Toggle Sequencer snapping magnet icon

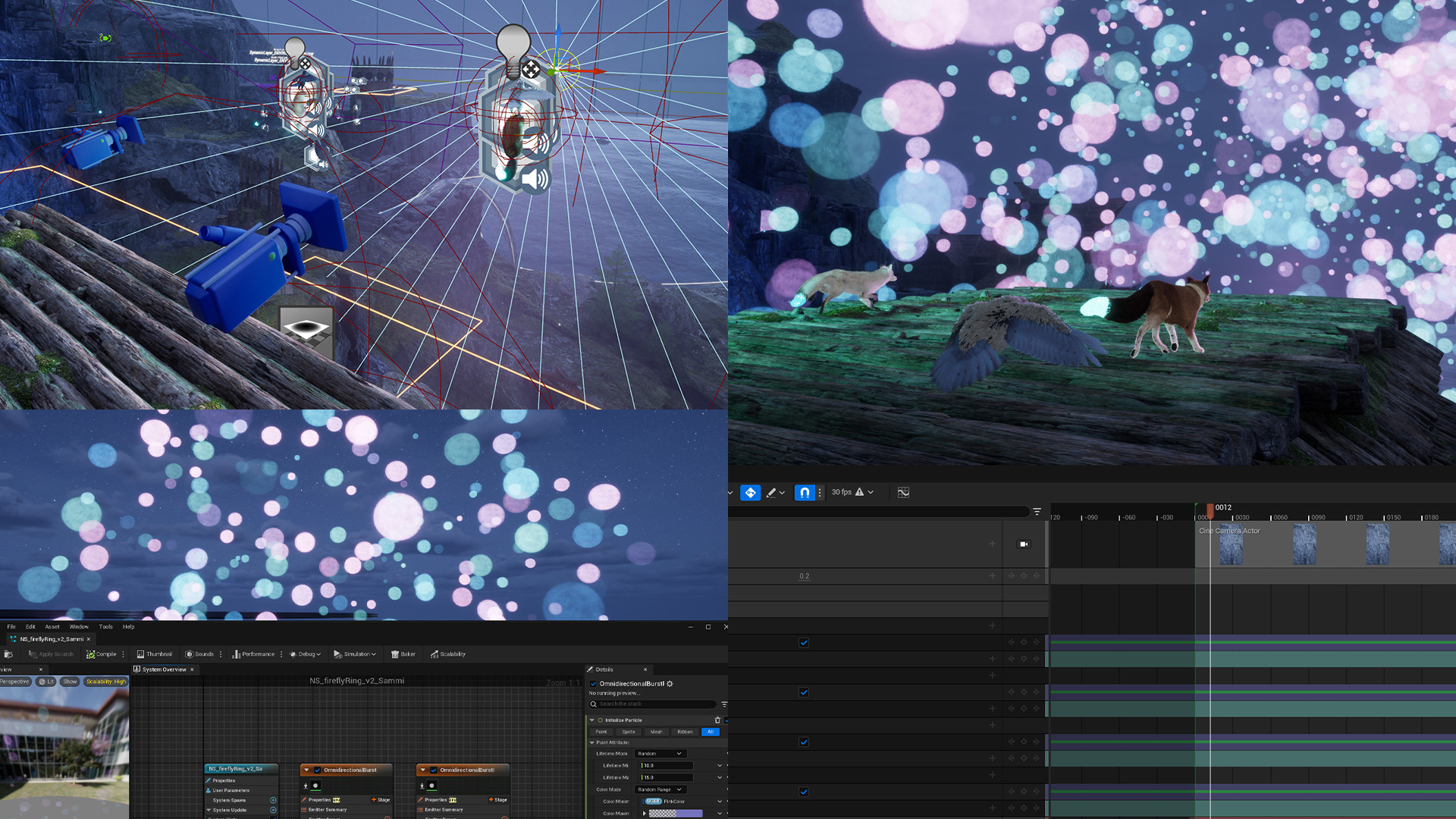805,492
